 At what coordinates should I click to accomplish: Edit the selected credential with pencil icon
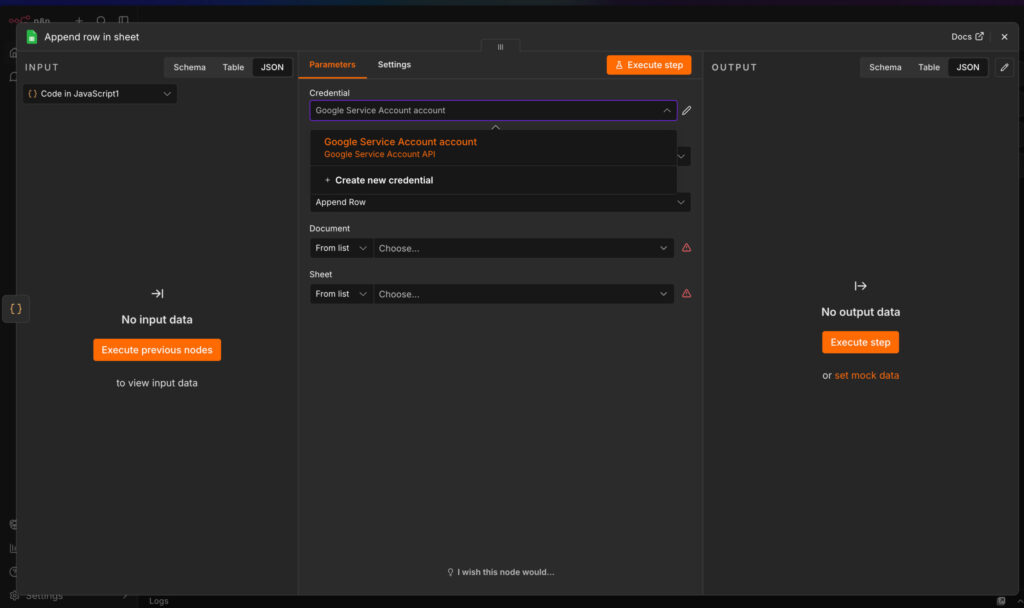tap(686, 110)
